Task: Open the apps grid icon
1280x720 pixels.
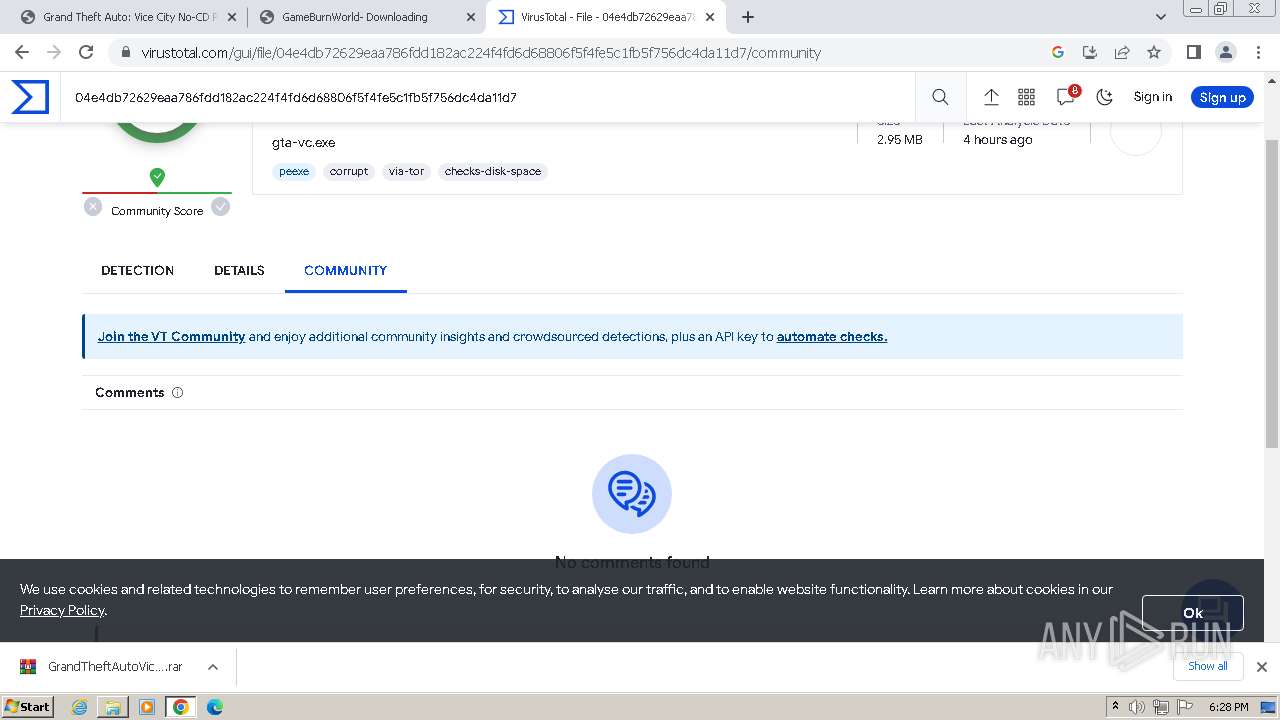Action: click(1026, 97)
